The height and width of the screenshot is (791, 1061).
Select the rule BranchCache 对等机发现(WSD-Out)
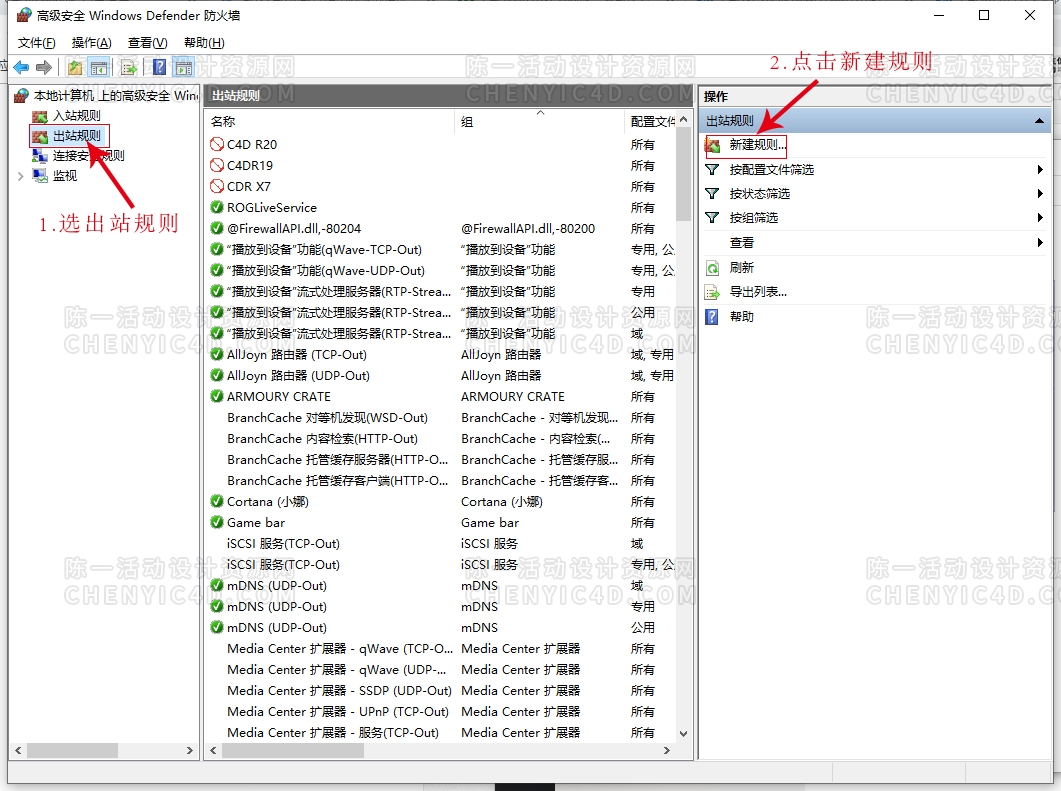(x=327, y=417)
